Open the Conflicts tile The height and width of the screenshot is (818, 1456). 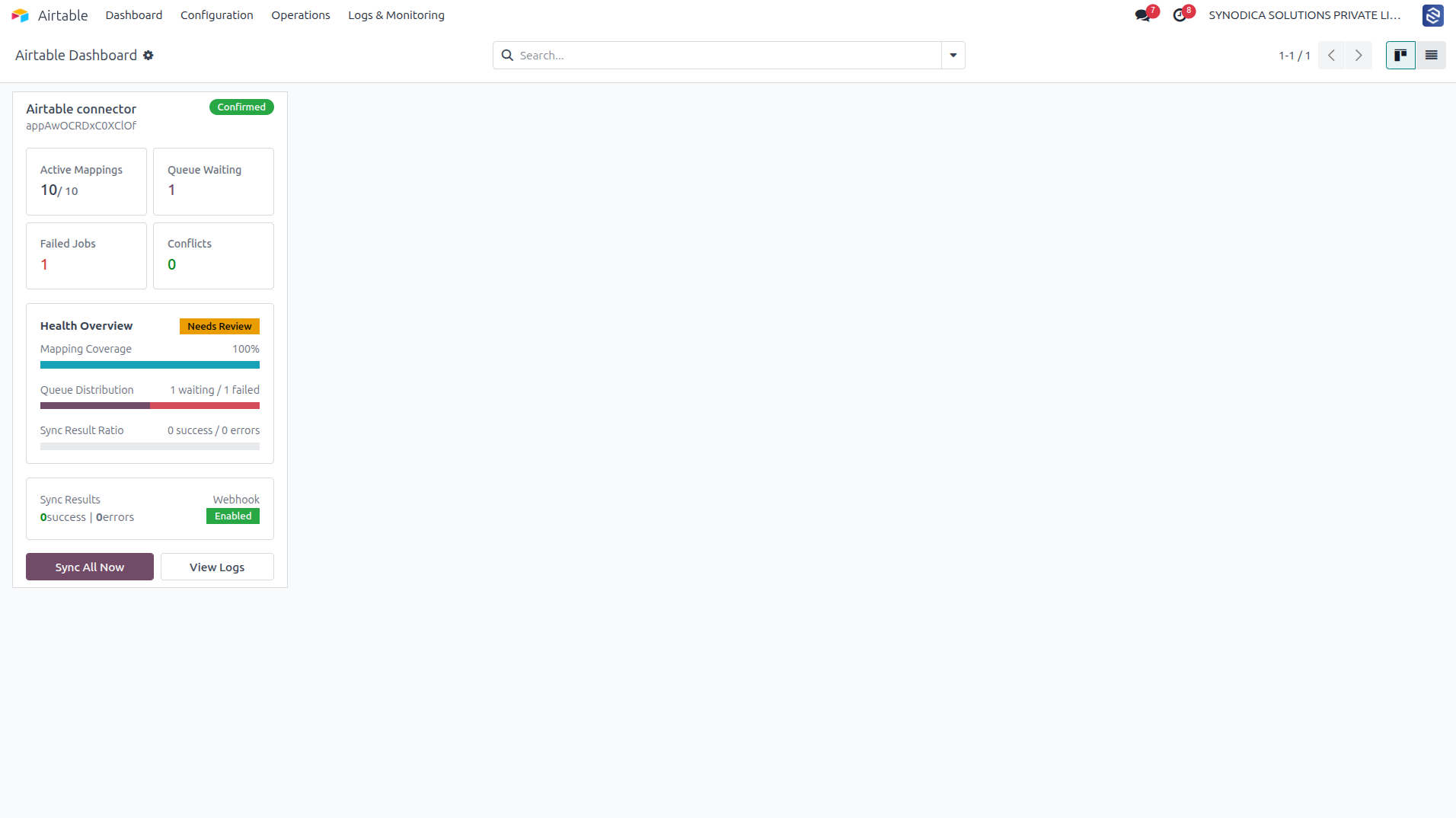213,256
